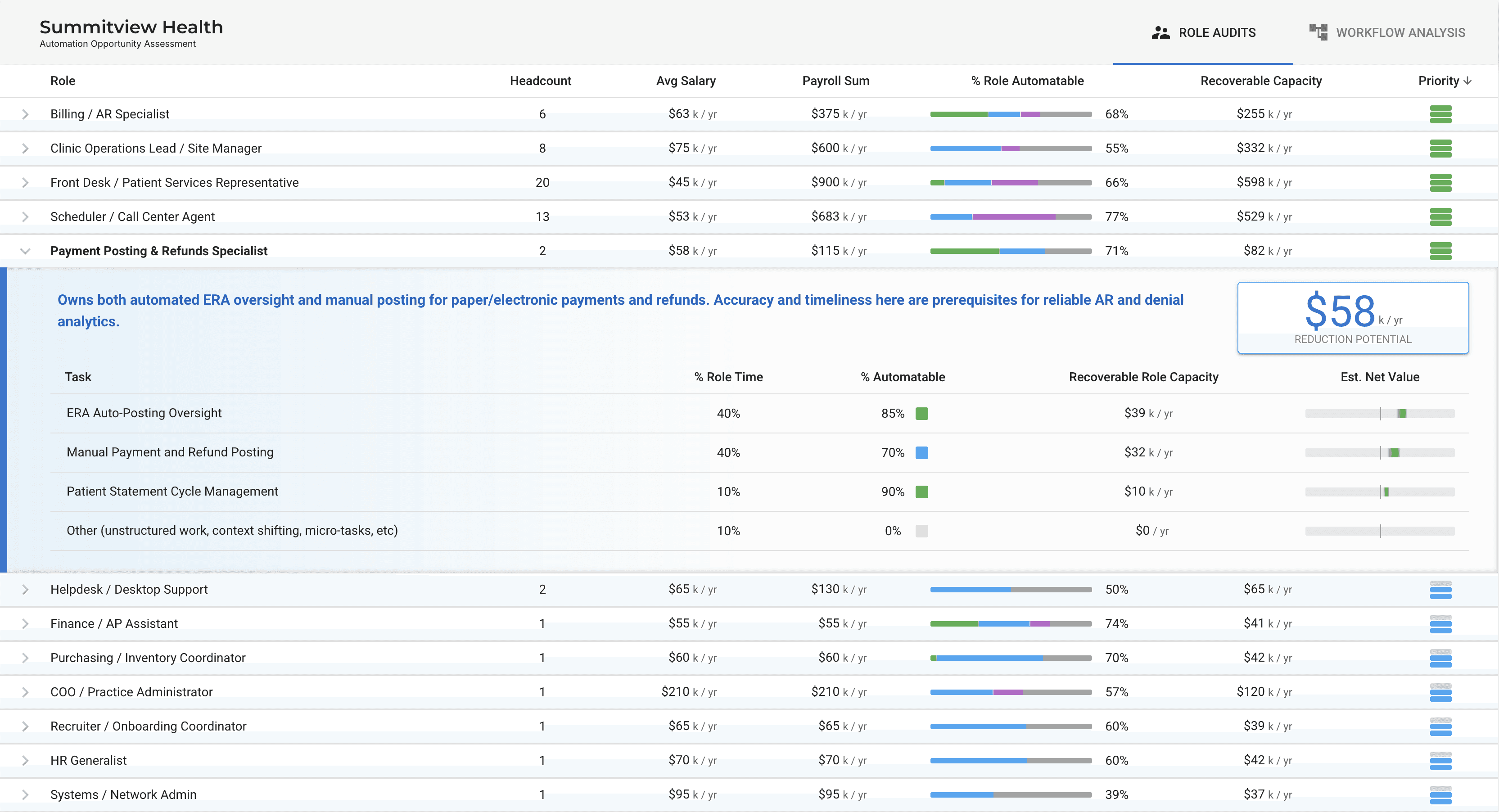Collapse the Payment Posting & Refunds Specialist row

pos(25,251)
